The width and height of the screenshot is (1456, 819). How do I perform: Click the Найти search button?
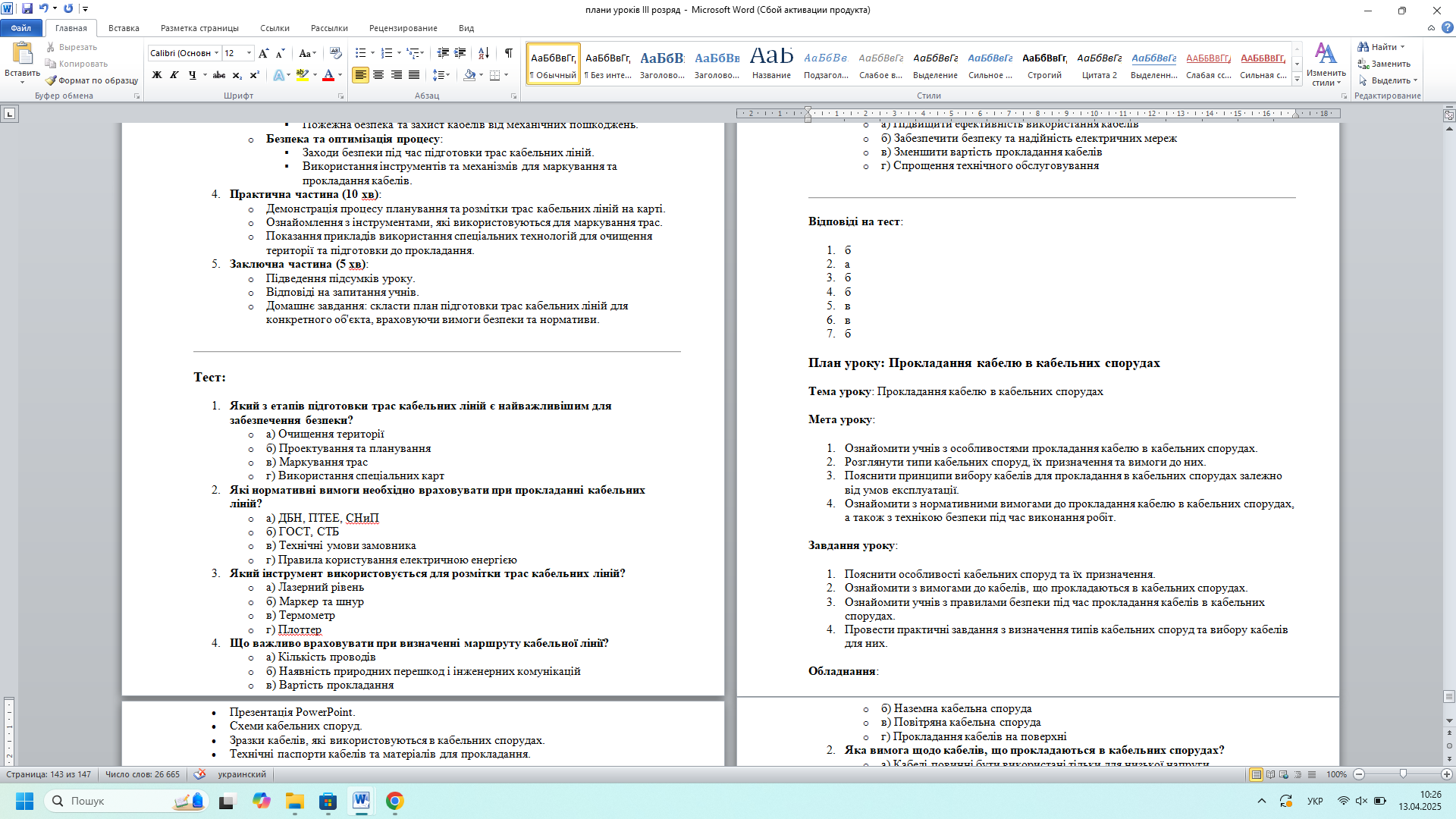pyautogui.click(x=1381, y=47)
